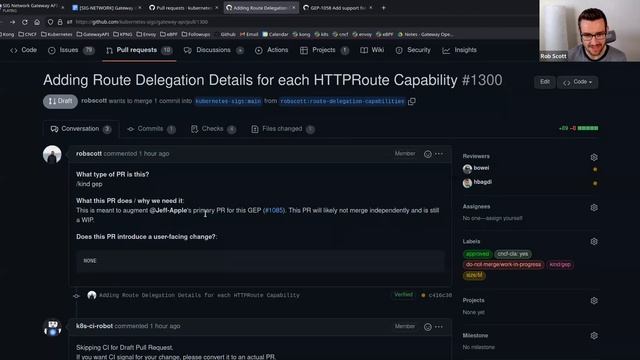Open the commit titled Adding Route Delegation Details

pos(199,295)
